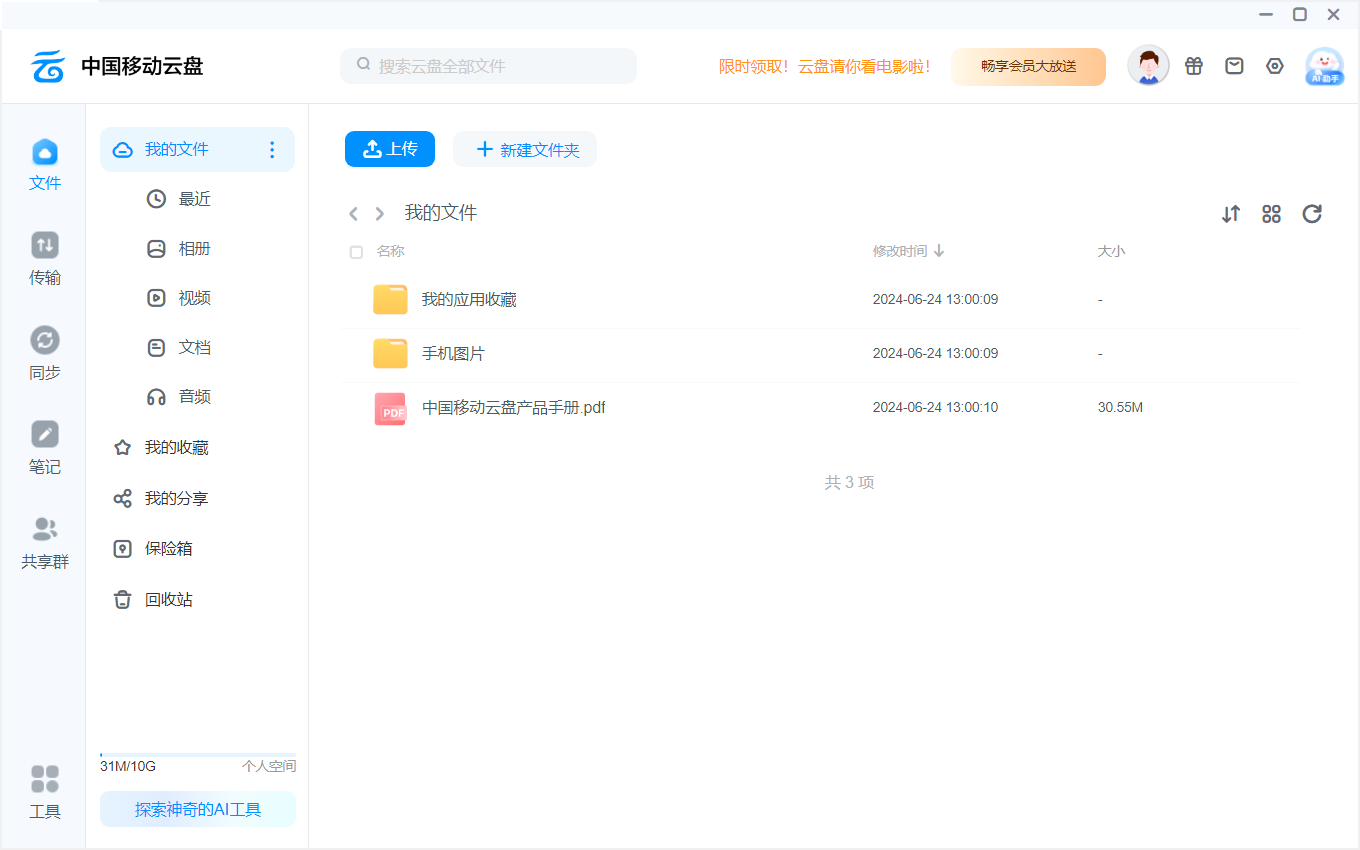The height and width of the screenshot is (850, 1360).
Task: Click 新建文件夹 new folder button
Action: pos(525,149)
